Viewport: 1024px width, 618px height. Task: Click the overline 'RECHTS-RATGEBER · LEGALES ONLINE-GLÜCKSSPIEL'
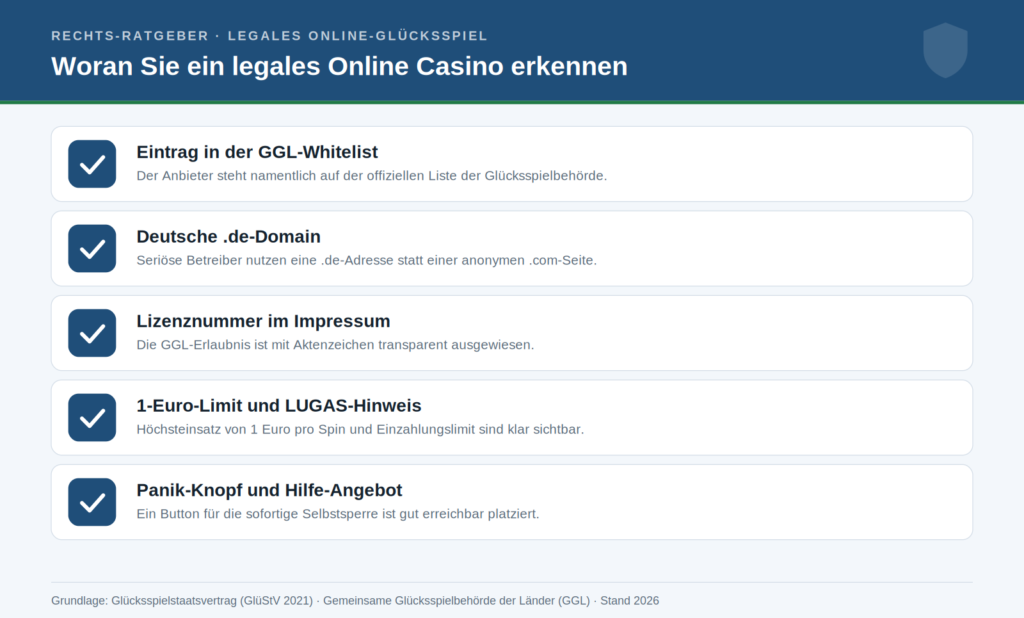point(269,36)
